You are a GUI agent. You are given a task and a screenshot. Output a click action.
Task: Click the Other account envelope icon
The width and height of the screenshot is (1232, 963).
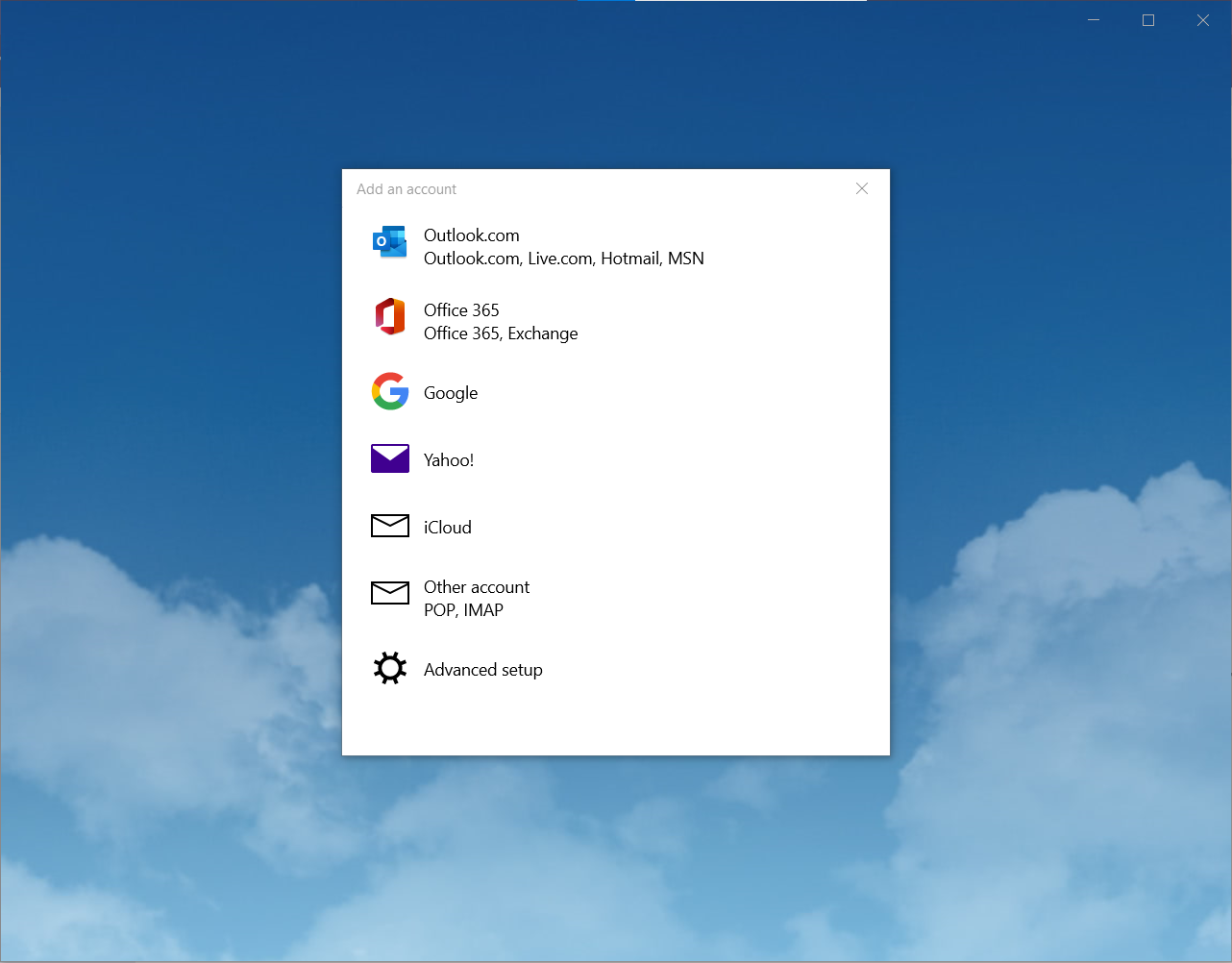pos(390,593)
